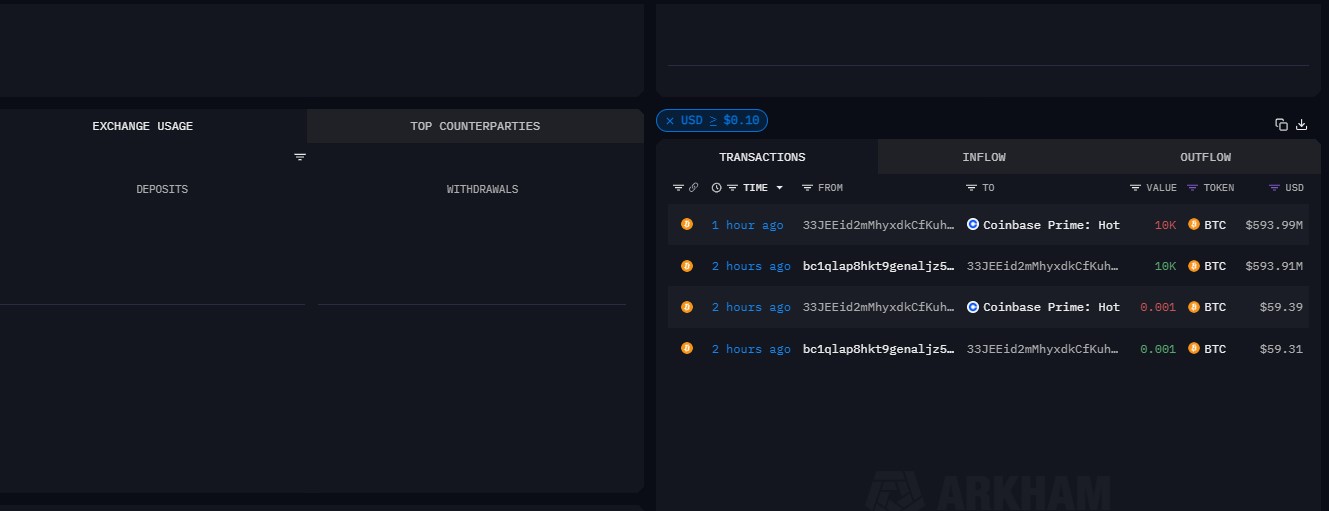Viewport: 1329px width, 511px height.
Task: Open the TIME column filter icon
Action: [x=732, y=187]
